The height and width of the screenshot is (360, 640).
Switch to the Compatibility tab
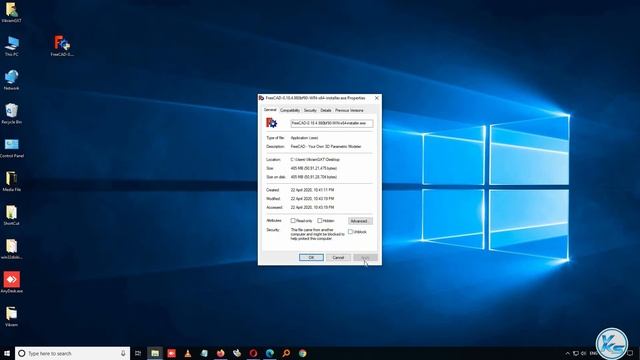(x=290, y=110)
